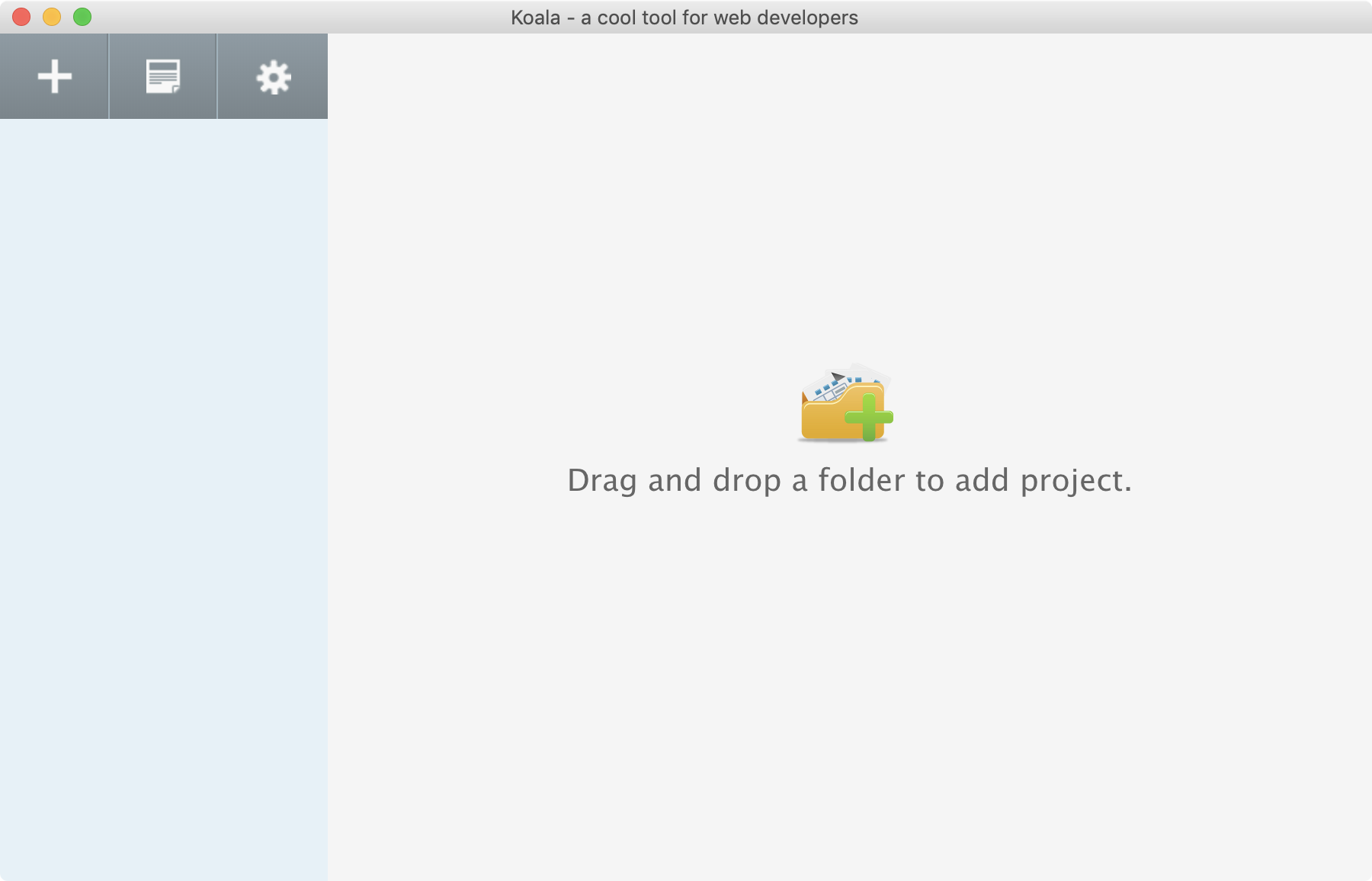Viewport: 1372px width, 881px height.
Task: Minimize the window using yellow button
Action: coord(52,17)
